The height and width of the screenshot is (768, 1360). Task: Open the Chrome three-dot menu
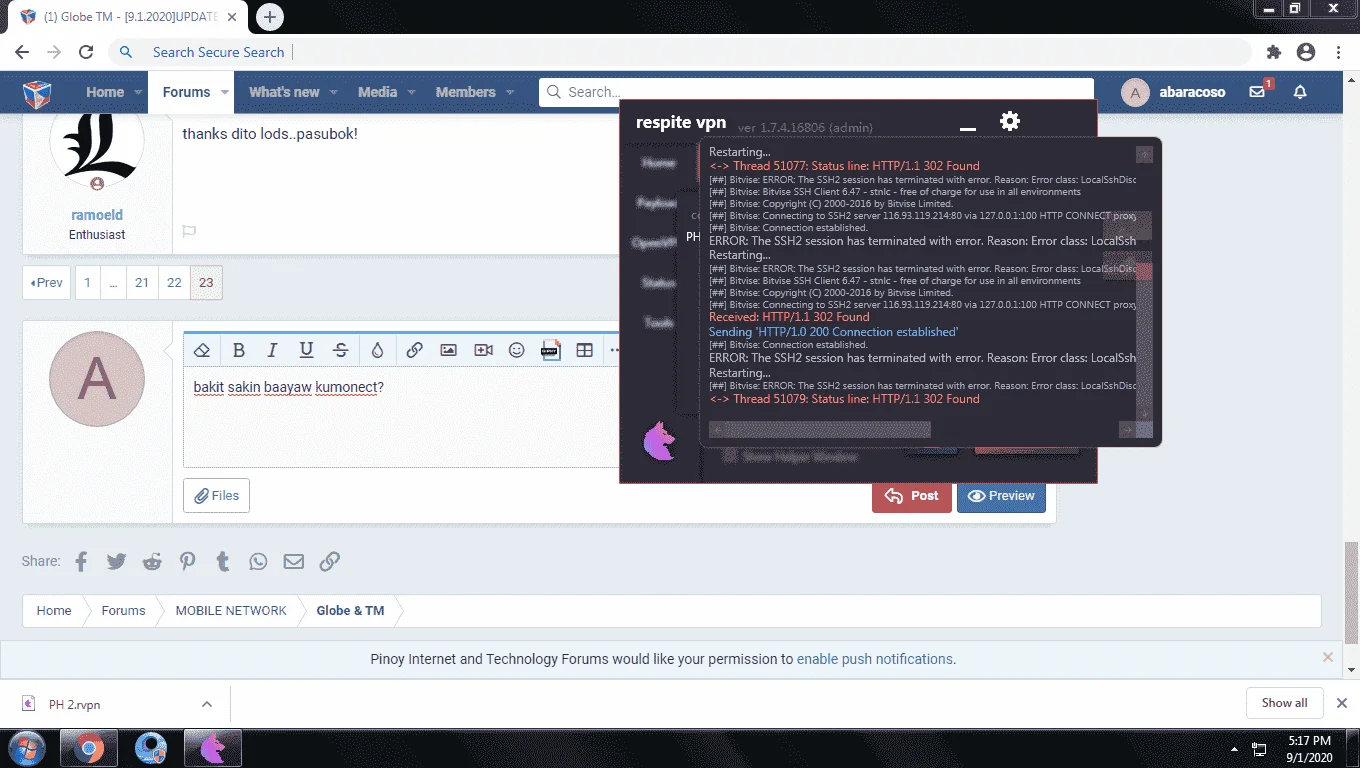pos(1338,52)
